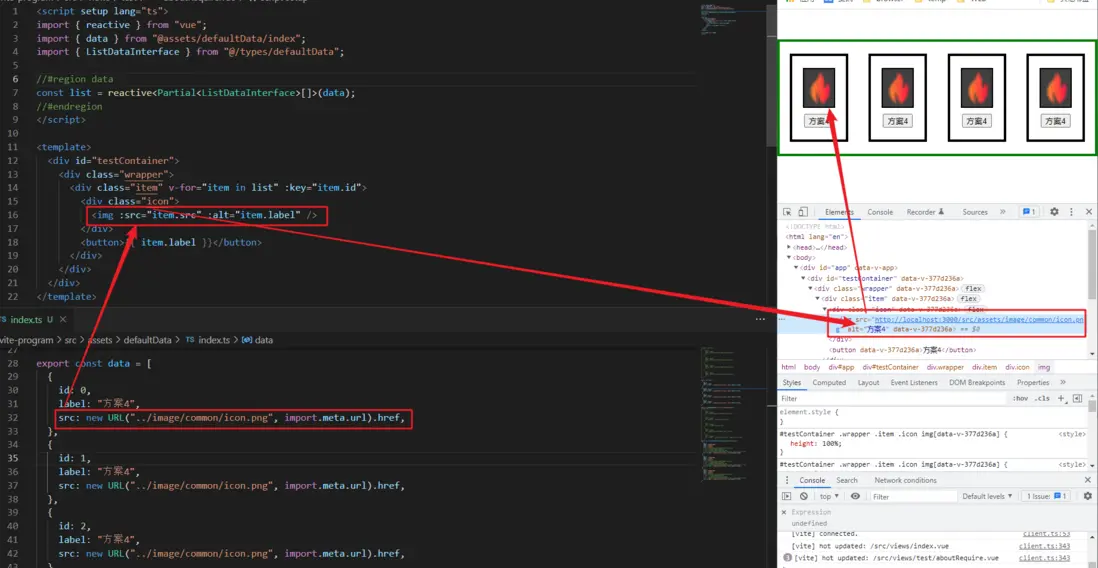Select div#testContainer in the breadcrumb
This screenshot has height=568, width=1098.
(890, 367)
